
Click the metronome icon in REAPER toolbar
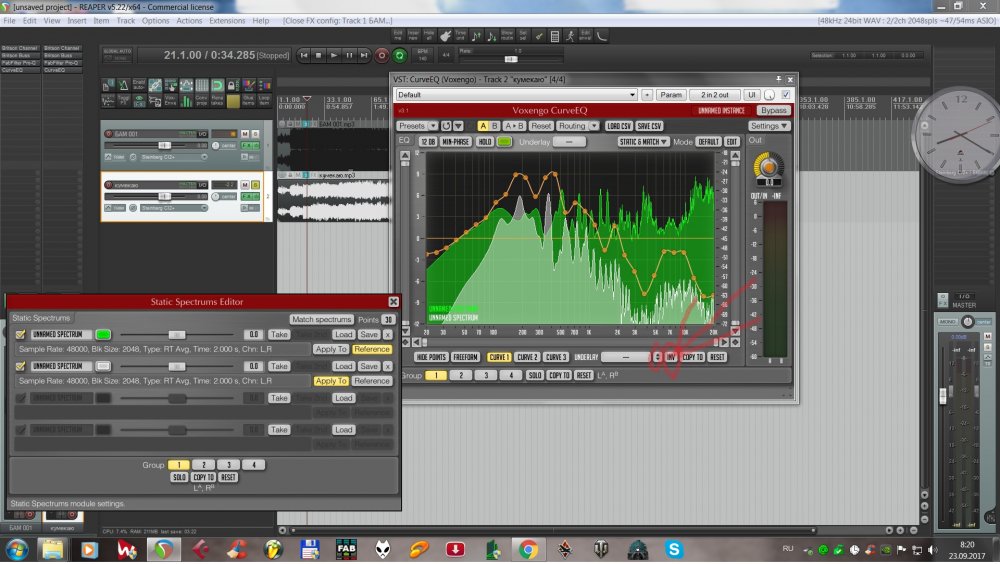tap(124, 85)
